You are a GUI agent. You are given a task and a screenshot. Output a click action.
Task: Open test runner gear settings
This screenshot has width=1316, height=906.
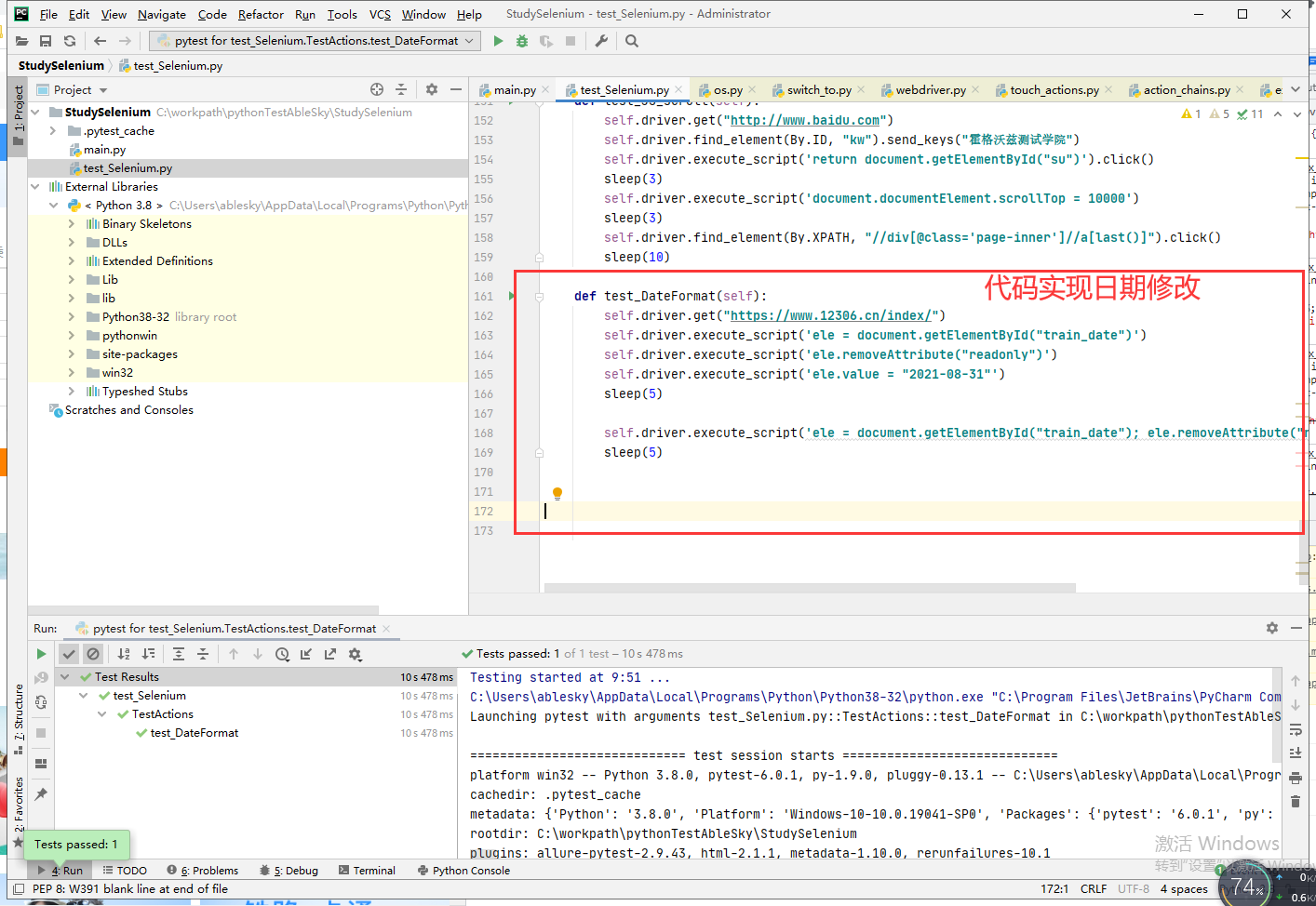coord(355,654)
